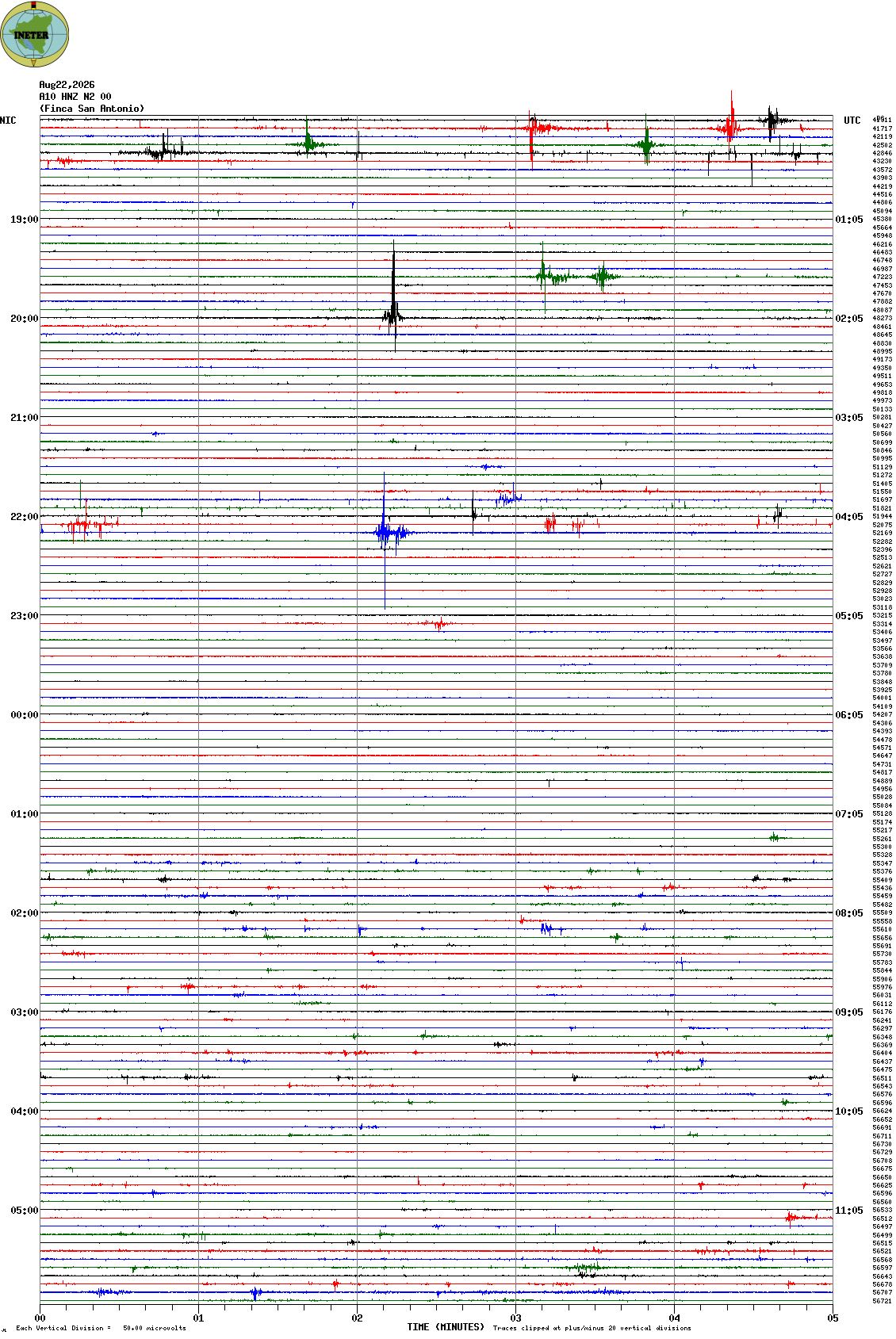Click the 01:05 UTC time label
Image resolution: width=896 pixels, height=1339 pixels.
(x=849, y=220)
